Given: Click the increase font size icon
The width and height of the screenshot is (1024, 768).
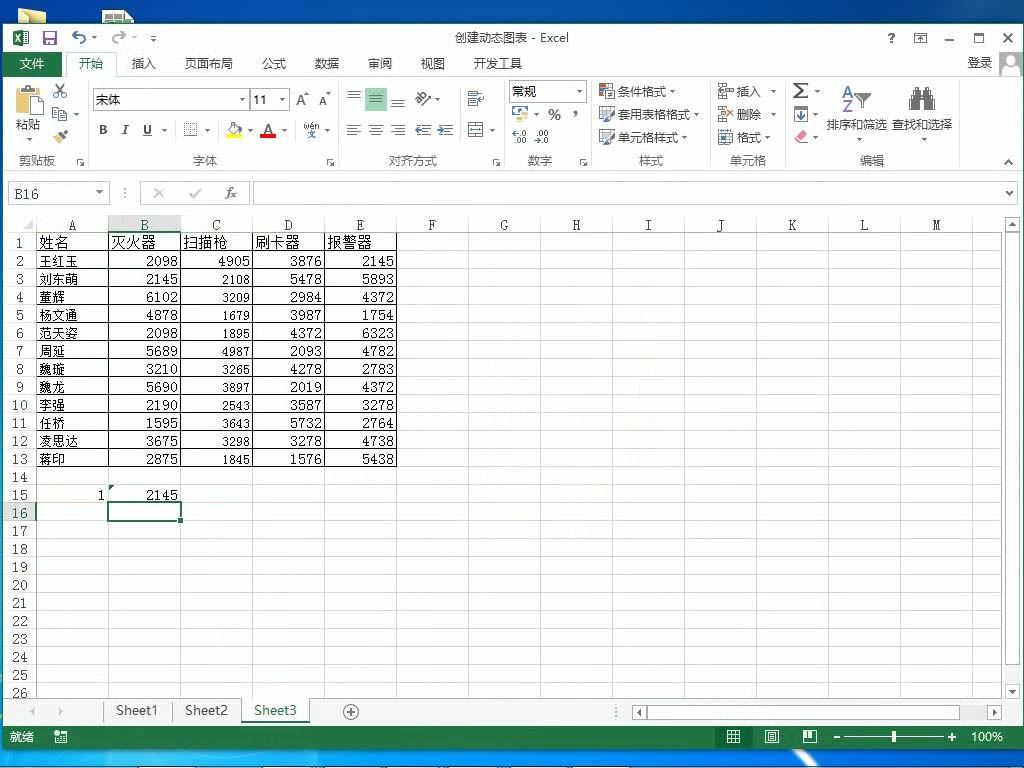Looking at the screenshot, I should (302, 100).
